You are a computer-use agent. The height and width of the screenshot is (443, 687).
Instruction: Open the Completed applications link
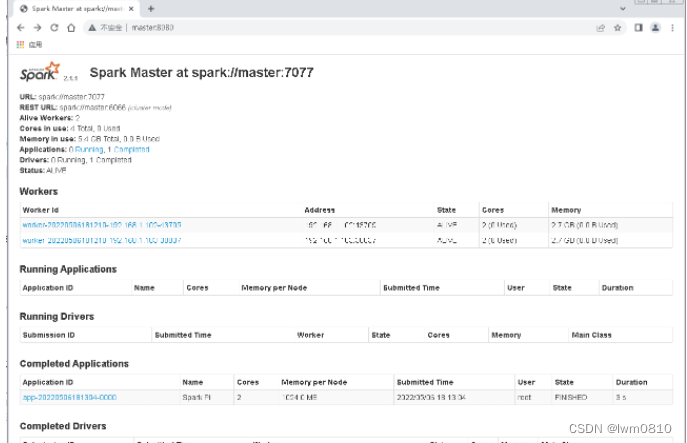(x=131, y=149)
